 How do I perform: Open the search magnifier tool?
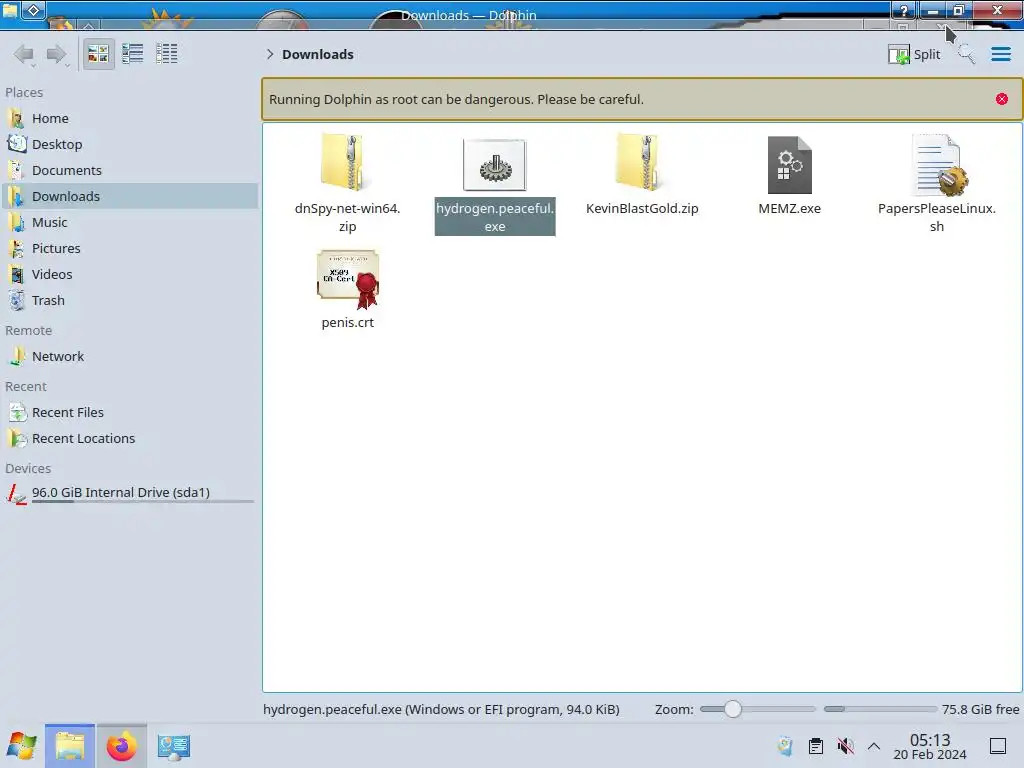point(967,54)
